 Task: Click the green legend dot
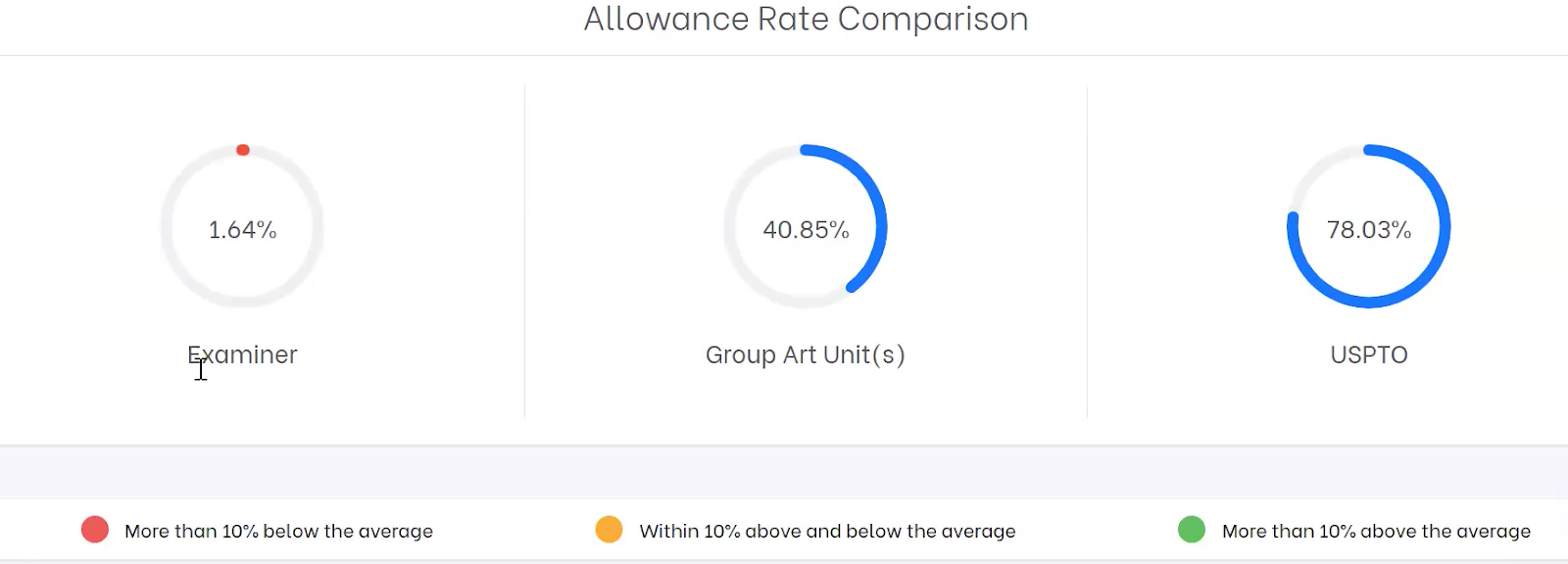[x=1192, y=530]
